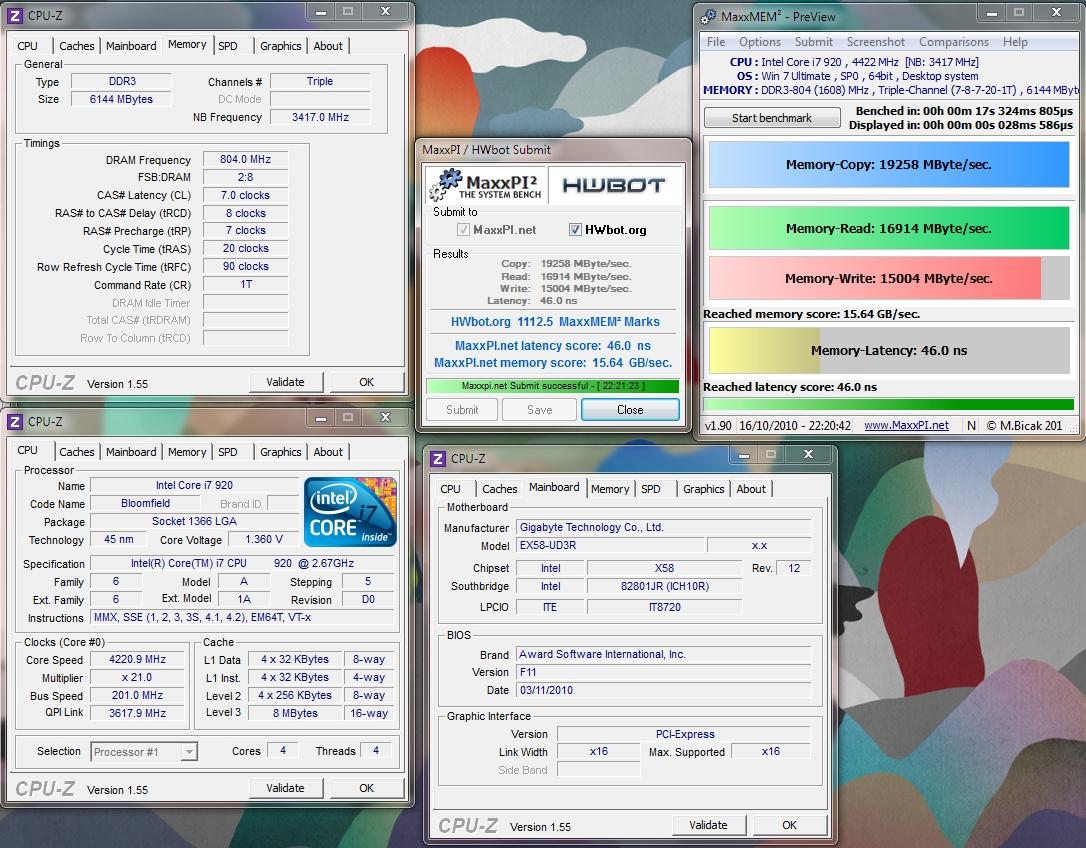Click the 'Triple' channels value
This screenshot has height=848, width=1086.
[x=320, y=81]
